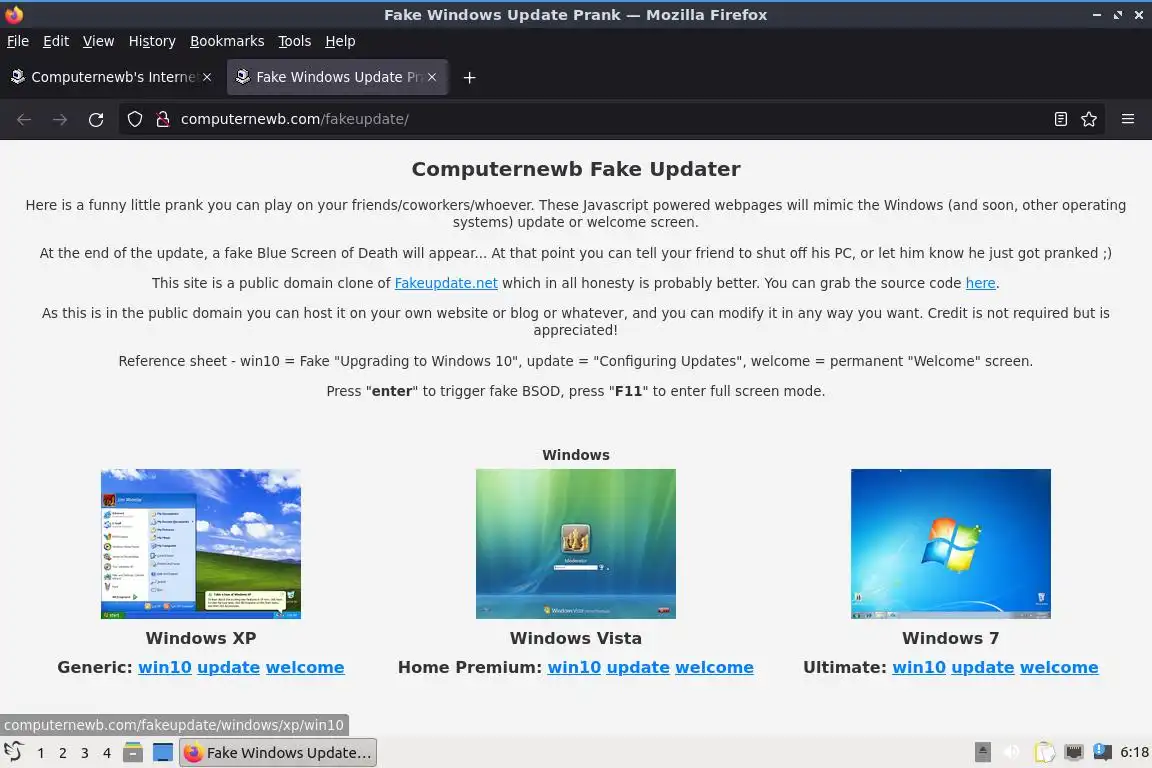
Task: Open the Fakeupdate.net link
Action: pos(446,283)
